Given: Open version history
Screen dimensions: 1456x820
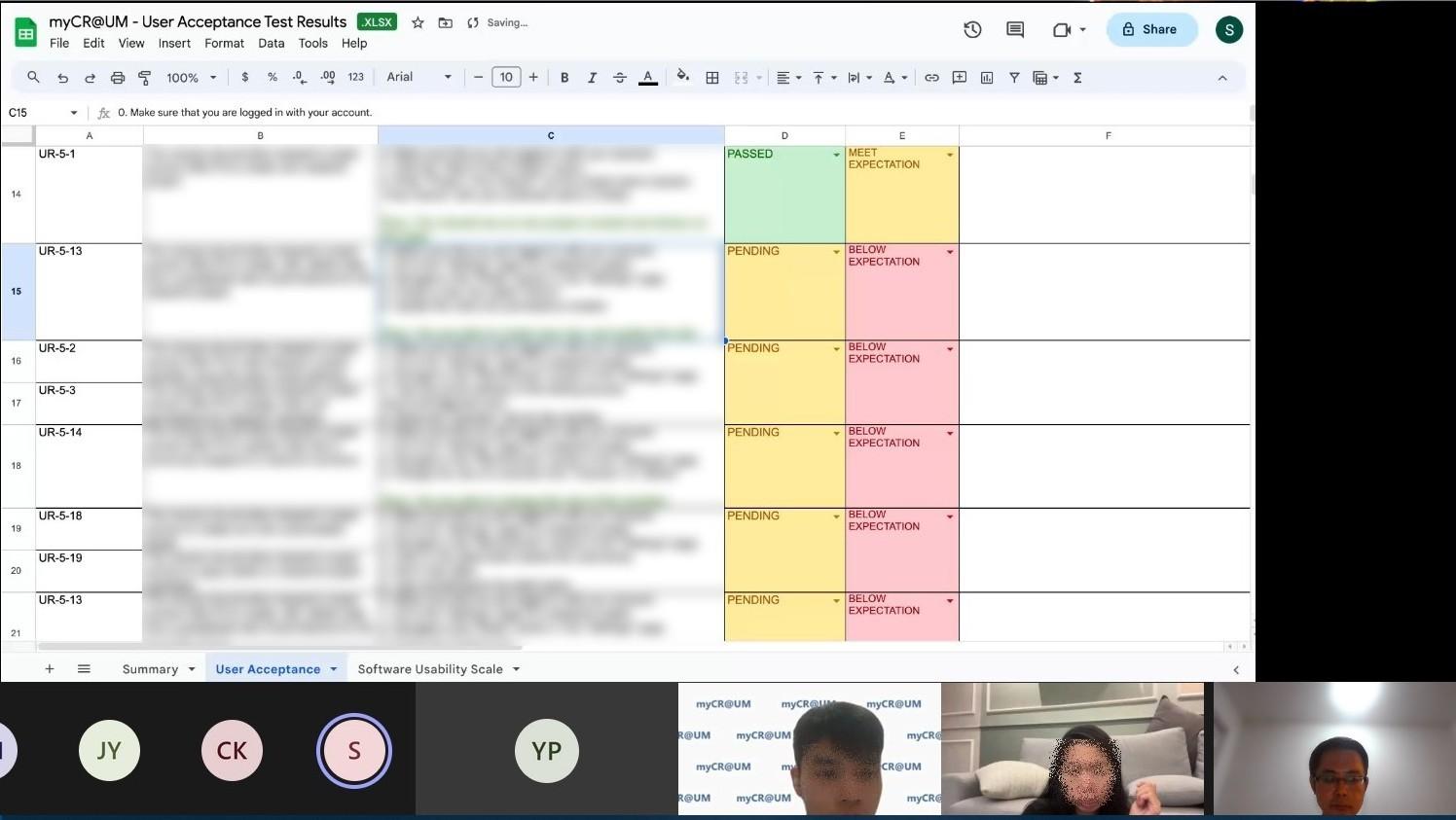Looking at the screenshot, I should point(972,29).
